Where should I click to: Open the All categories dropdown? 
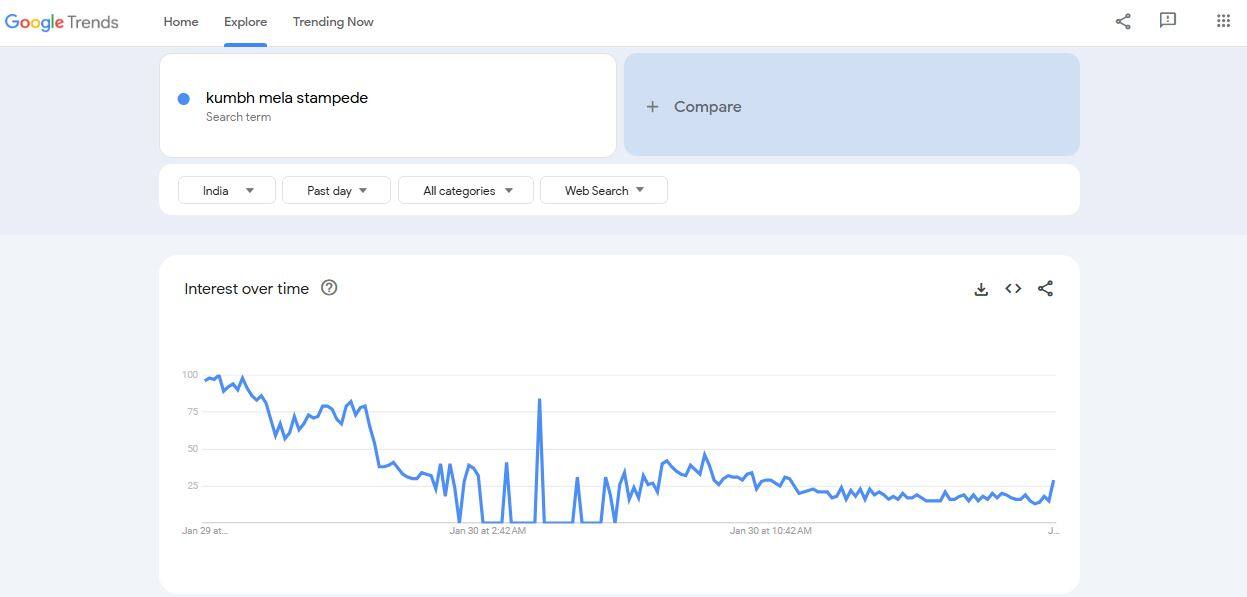click(x=466, y=191)
